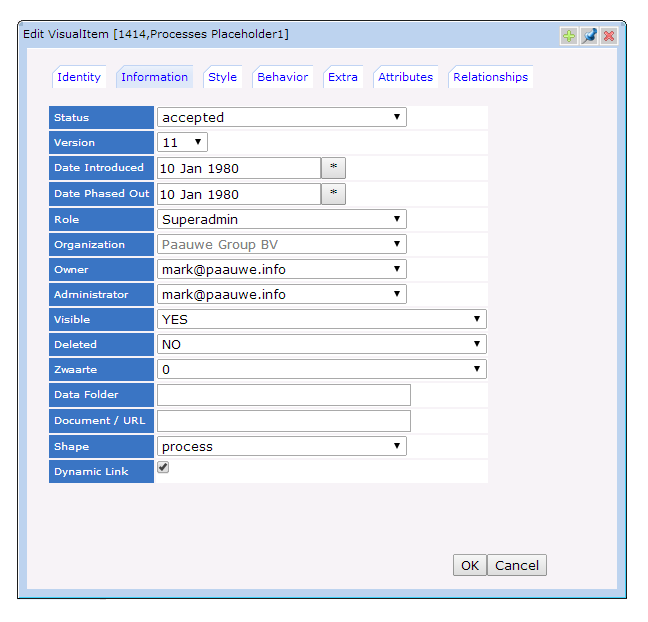The image size is (648, 622).
Task: Open the Relationships tab
Action: pyautogui.click(x=490, y=77)
